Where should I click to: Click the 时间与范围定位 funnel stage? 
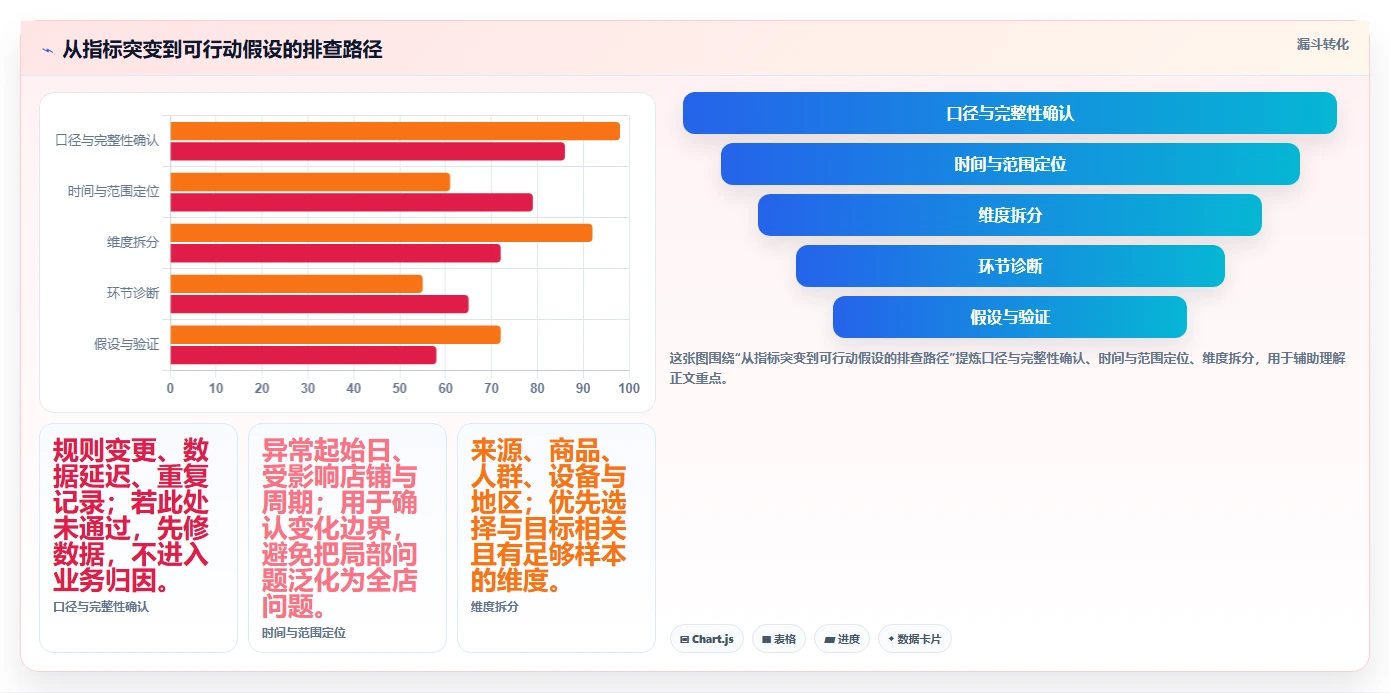coord(1010,164)
